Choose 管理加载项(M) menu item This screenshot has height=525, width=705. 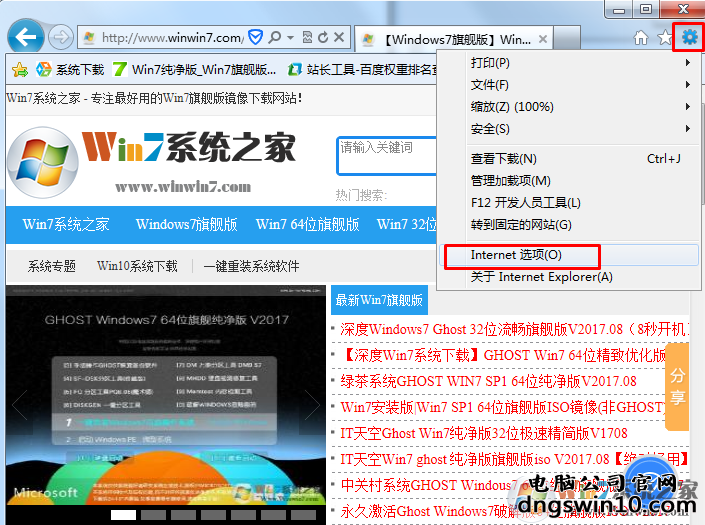(569, 181)
